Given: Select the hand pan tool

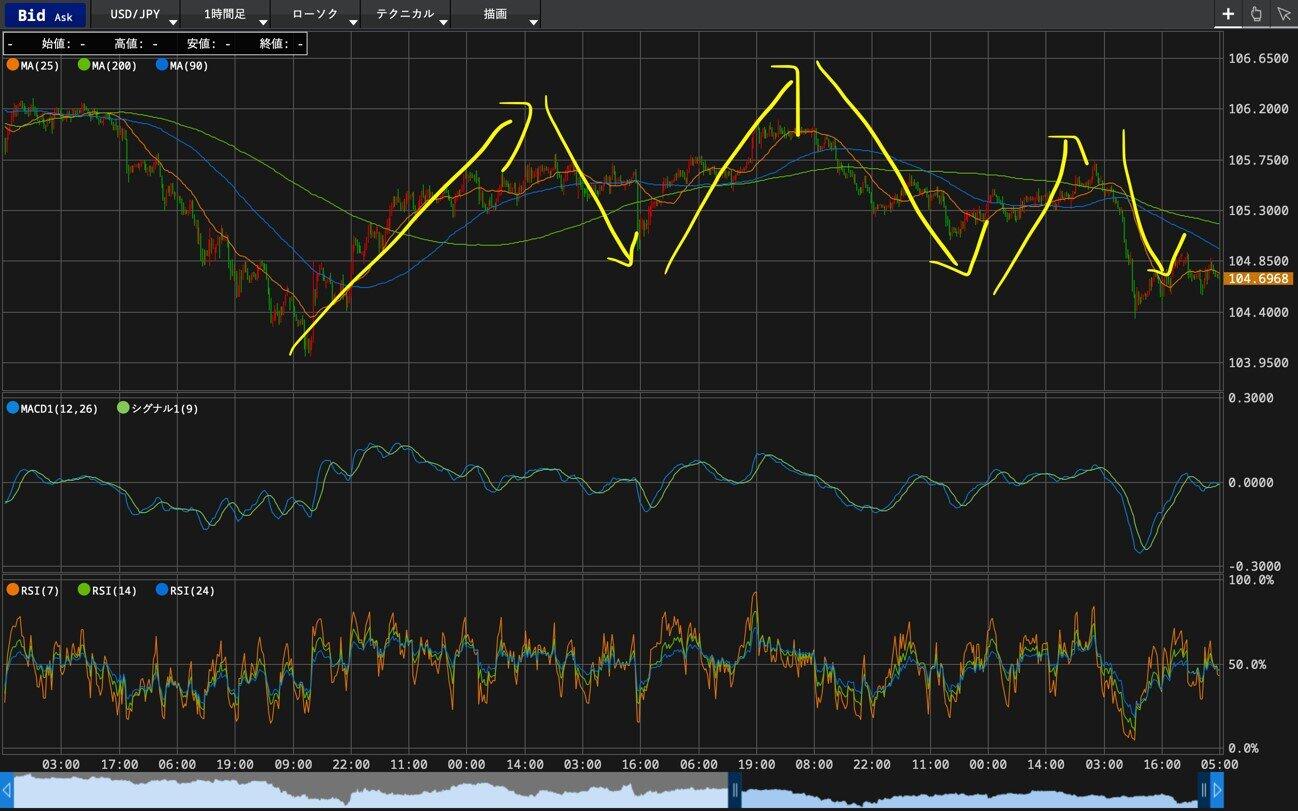Looking at the screenshot, I should pos(1257,14).
